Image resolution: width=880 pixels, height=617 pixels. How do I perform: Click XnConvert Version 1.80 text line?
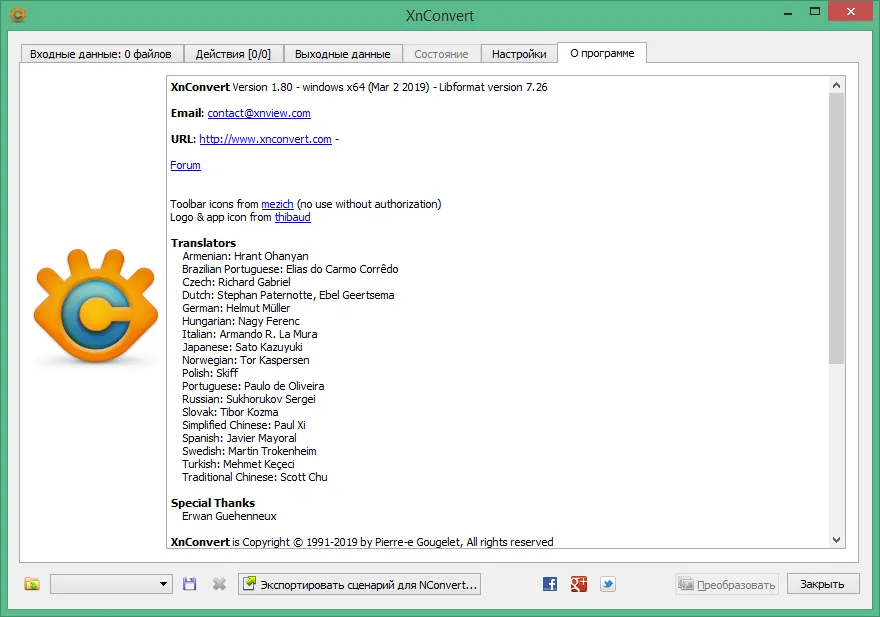[359, 87]
